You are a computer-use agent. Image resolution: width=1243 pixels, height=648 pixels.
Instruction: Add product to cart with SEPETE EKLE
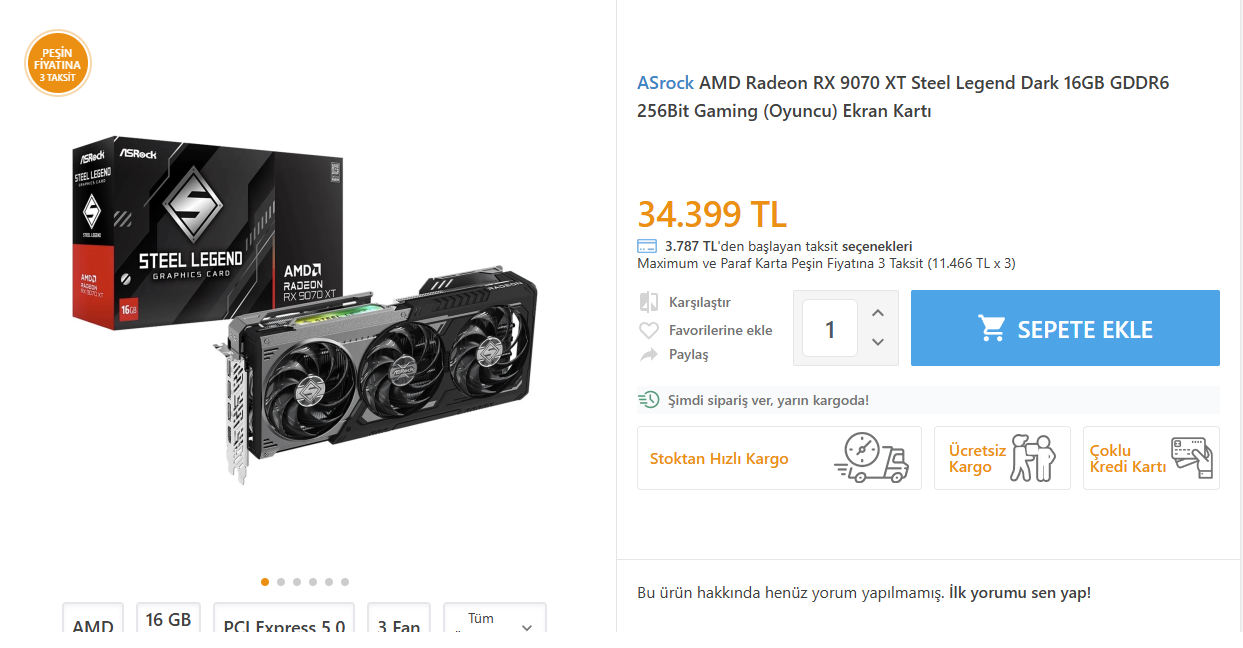click(1065, 328)
